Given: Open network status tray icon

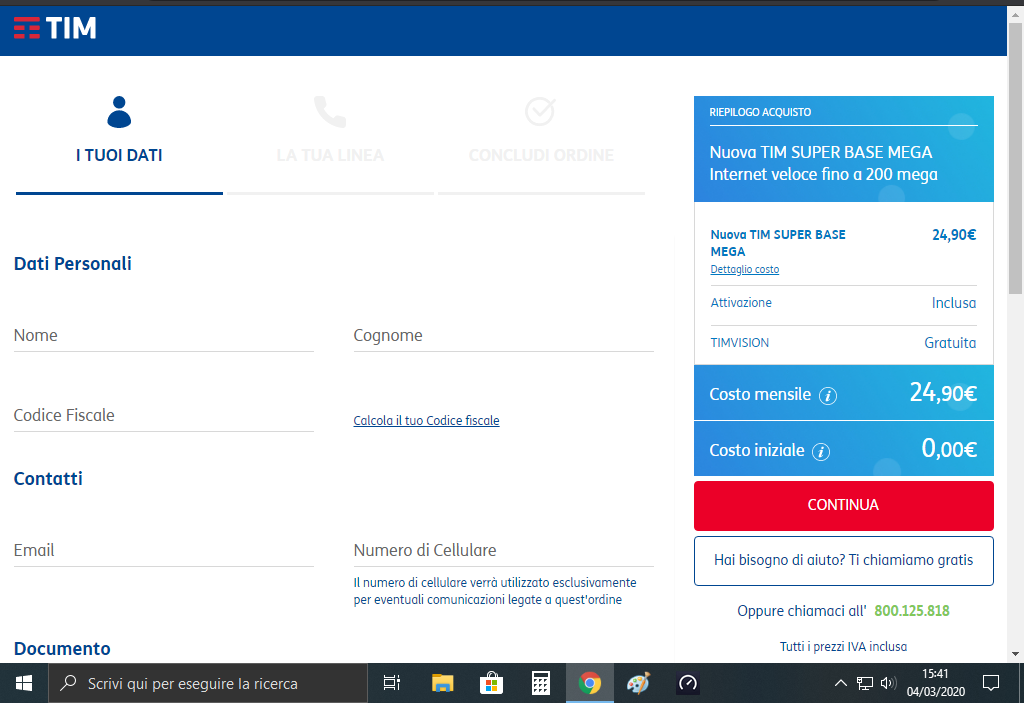Looking at the screenshot, I should (x=865, y=683).
